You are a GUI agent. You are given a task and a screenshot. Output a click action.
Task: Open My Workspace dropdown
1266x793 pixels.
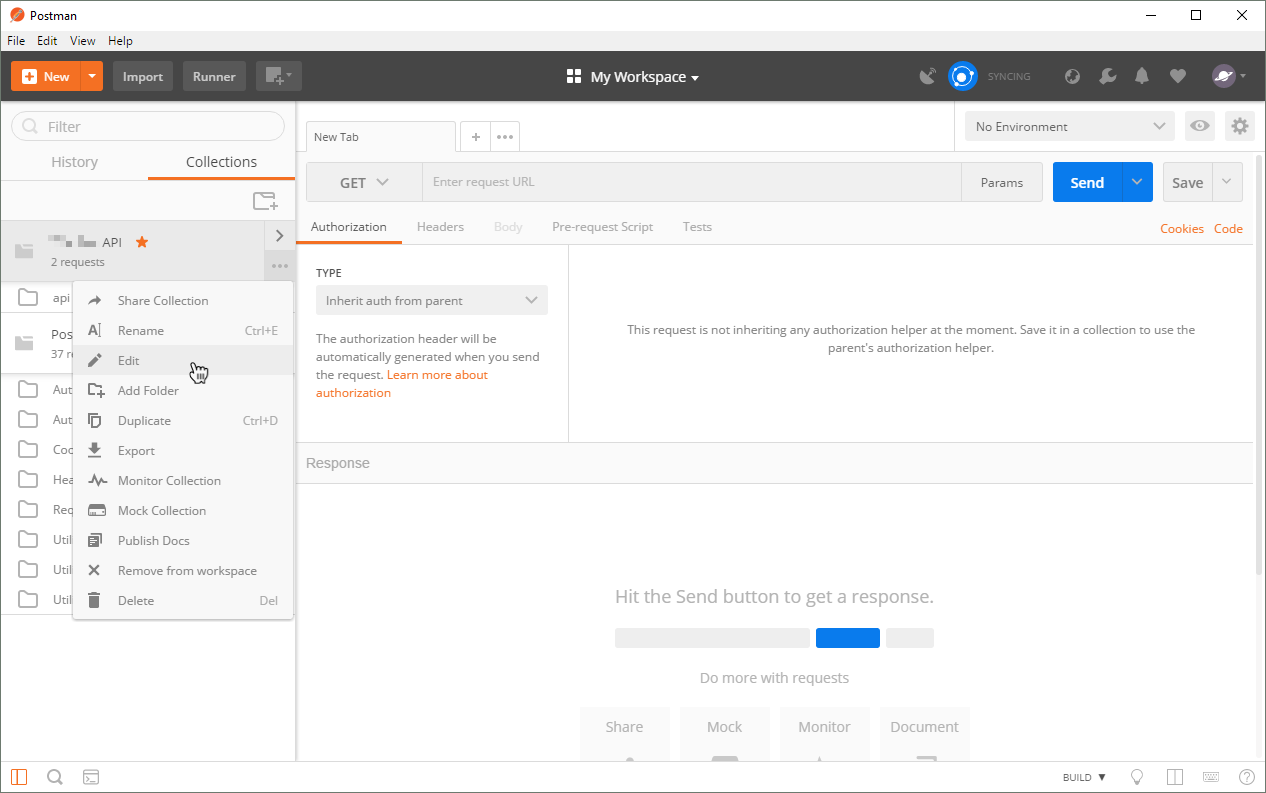click(633, 77)
